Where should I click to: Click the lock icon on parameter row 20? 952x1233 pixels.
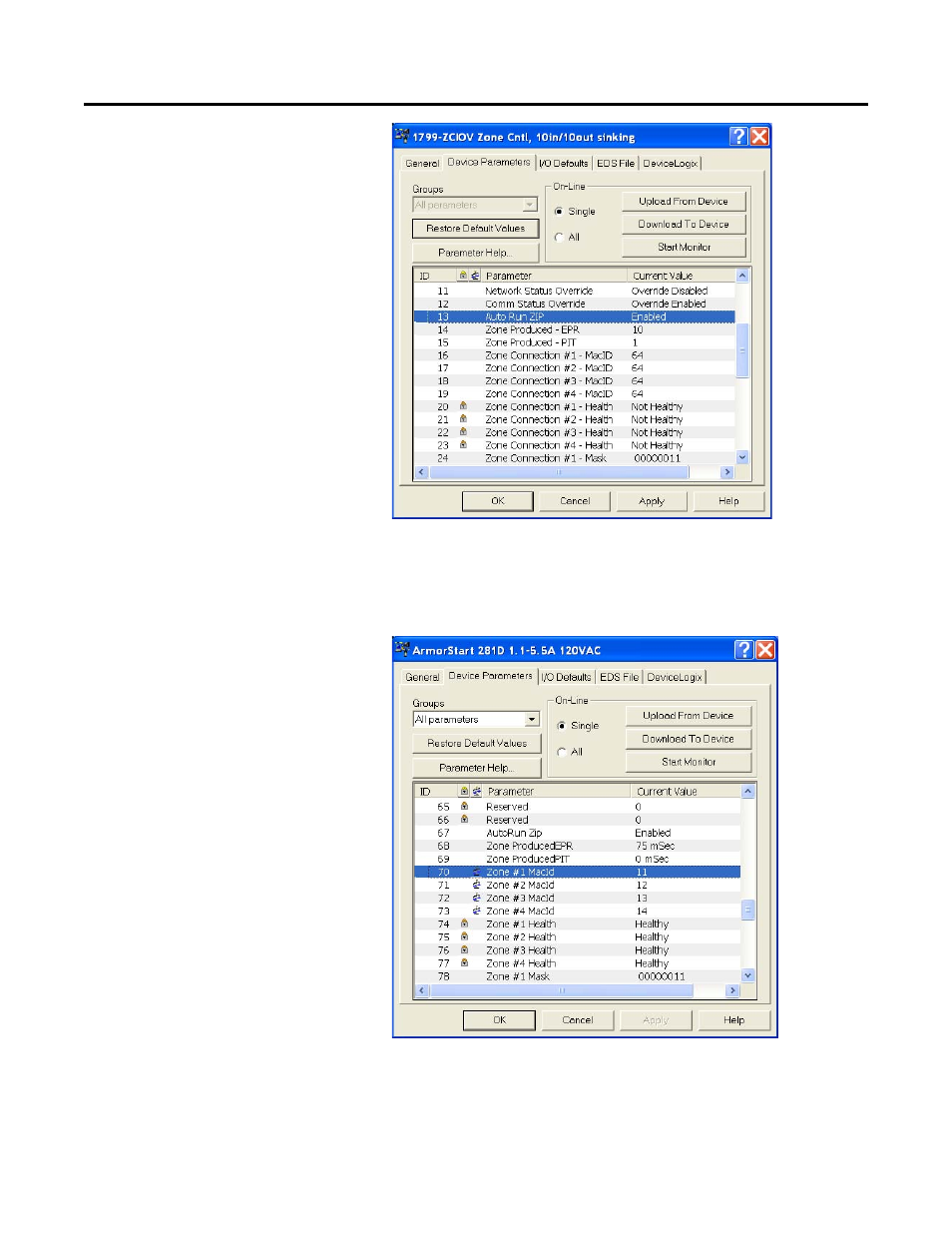463,406
